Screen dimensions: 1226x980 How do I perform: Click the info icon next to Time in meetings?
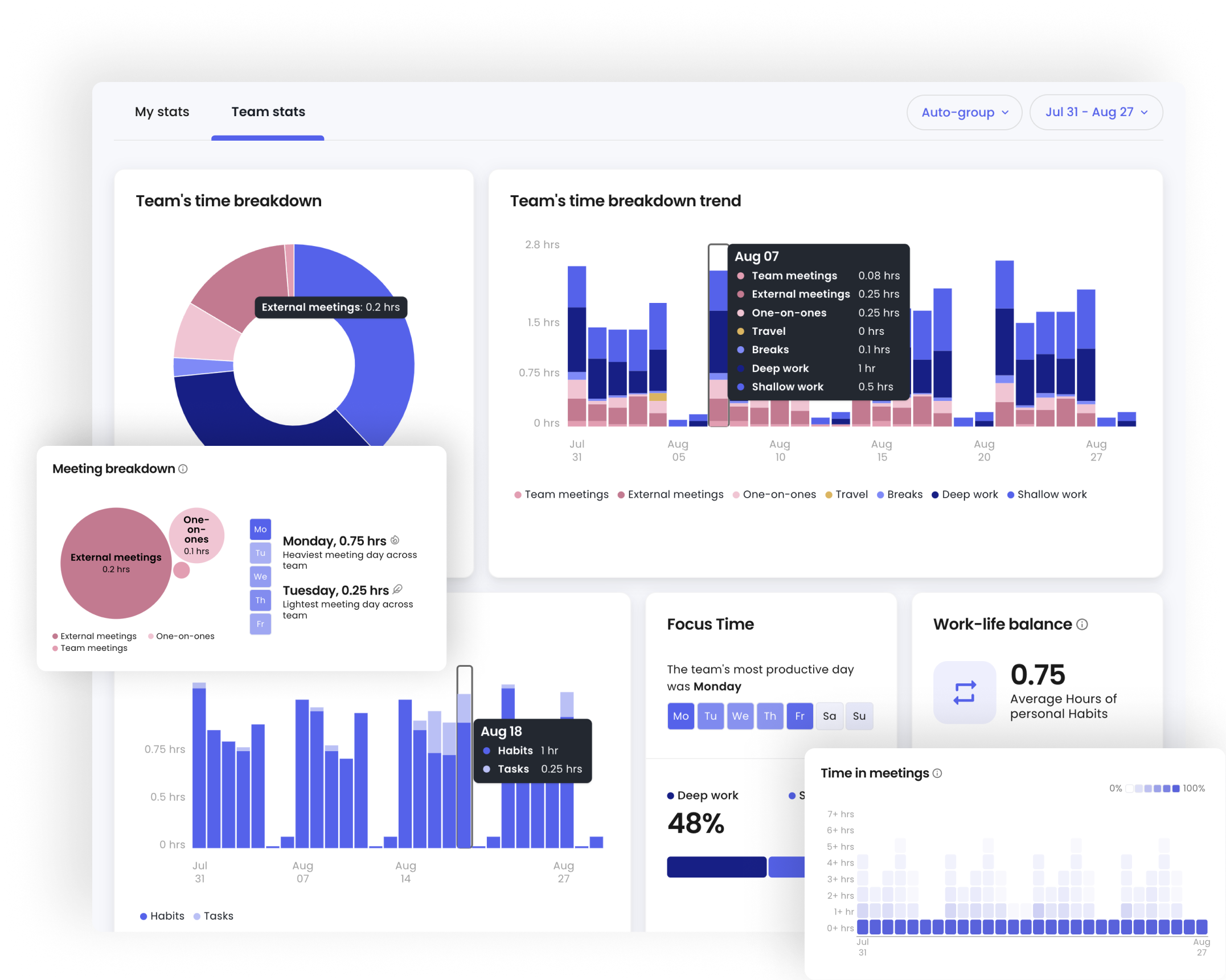coord(938,773)
